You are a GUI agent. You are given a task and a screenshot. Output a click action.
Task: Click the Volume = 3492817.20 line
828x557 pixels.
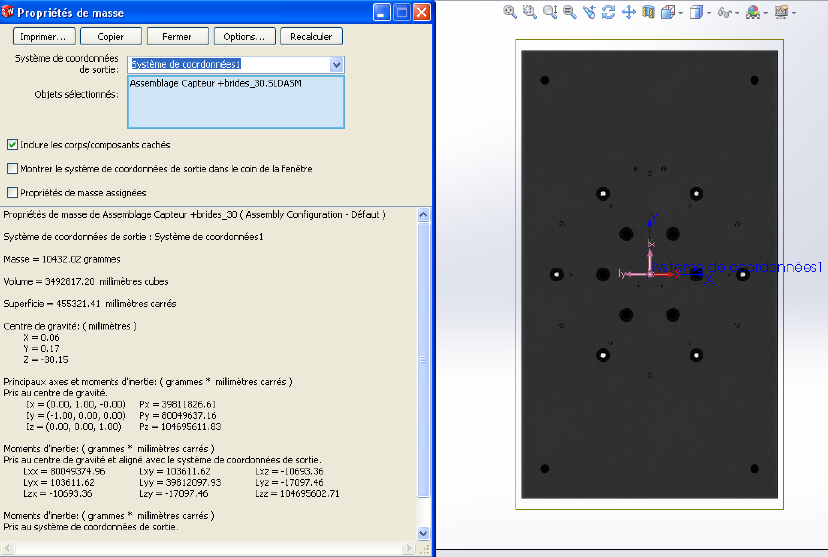pos(86,281)
